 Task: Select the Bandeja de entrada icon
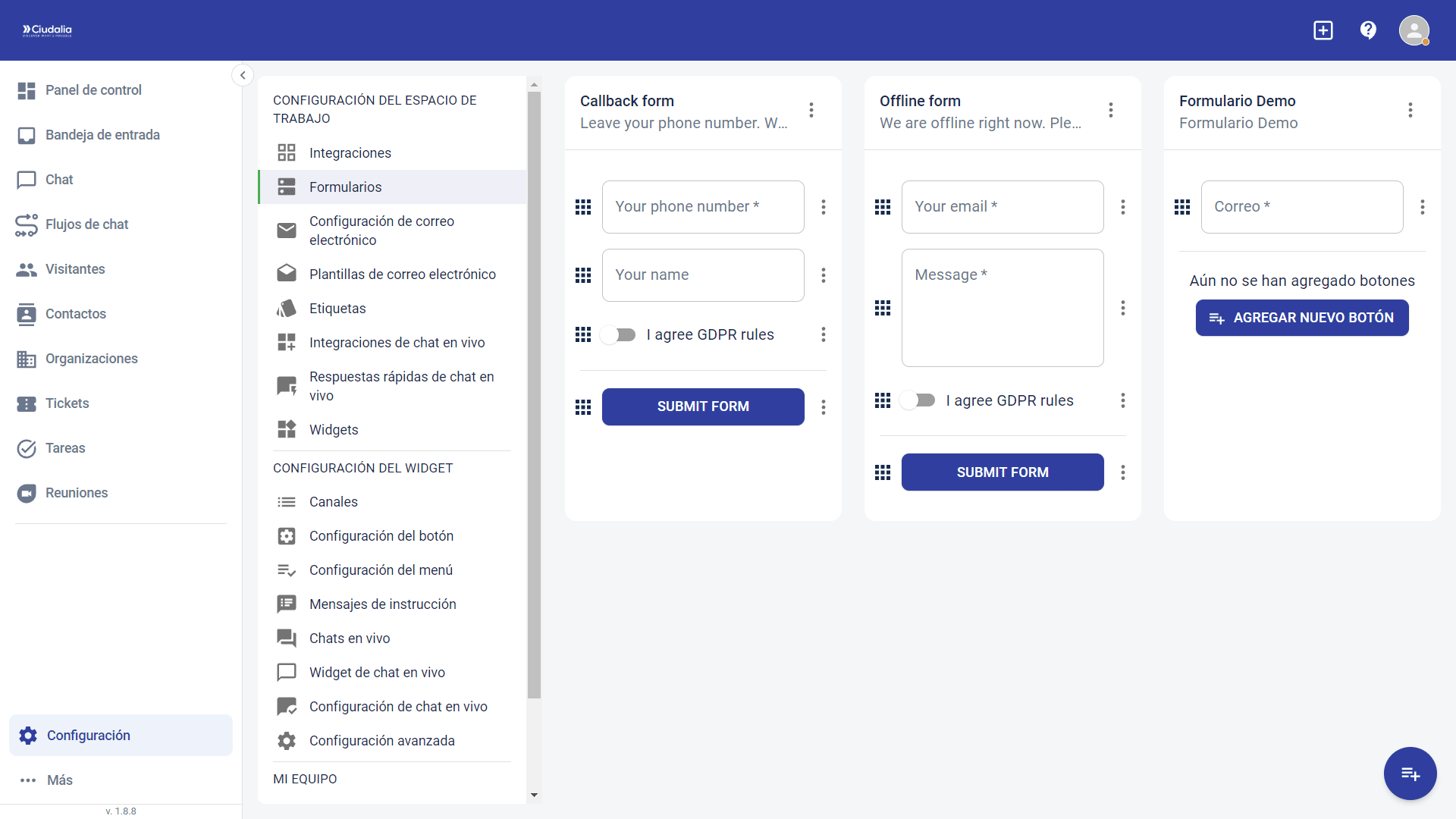pos(27,135)
